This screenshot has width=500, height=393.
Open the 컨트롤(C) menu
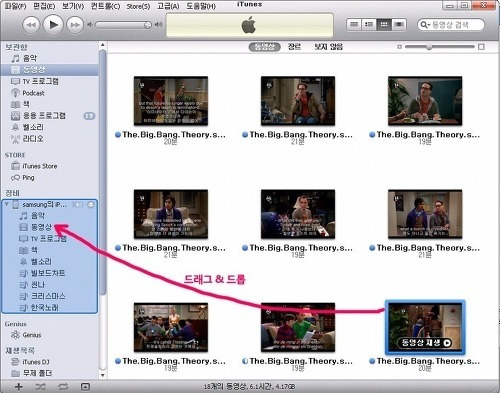pos(105,6)
